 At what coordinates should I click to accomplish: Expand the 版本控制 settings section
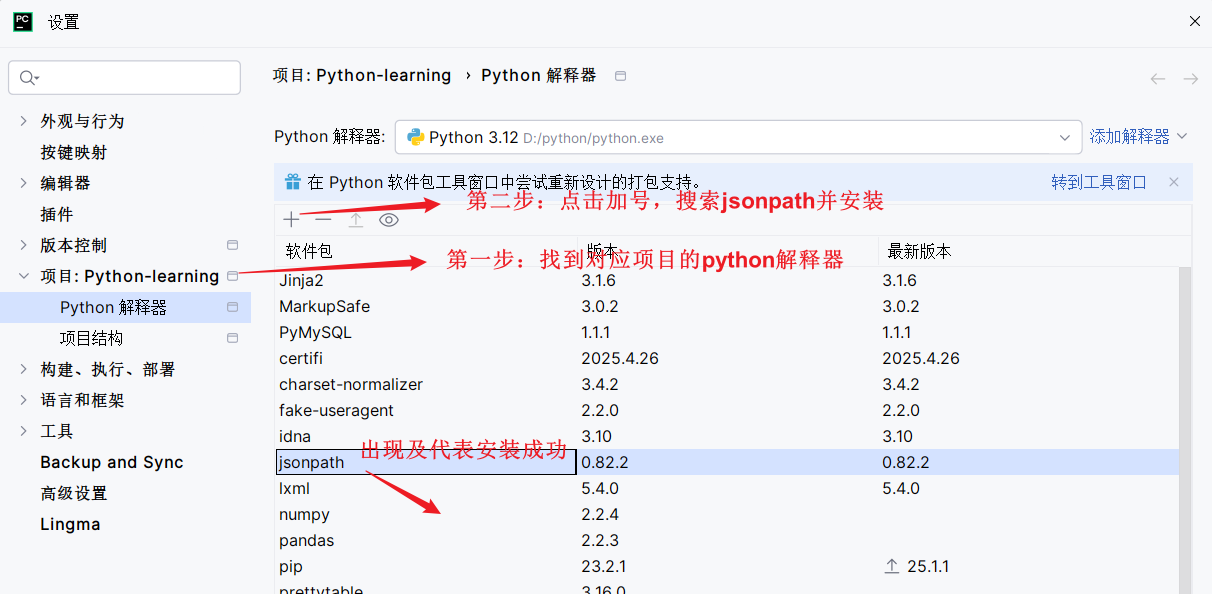[24, 245]
